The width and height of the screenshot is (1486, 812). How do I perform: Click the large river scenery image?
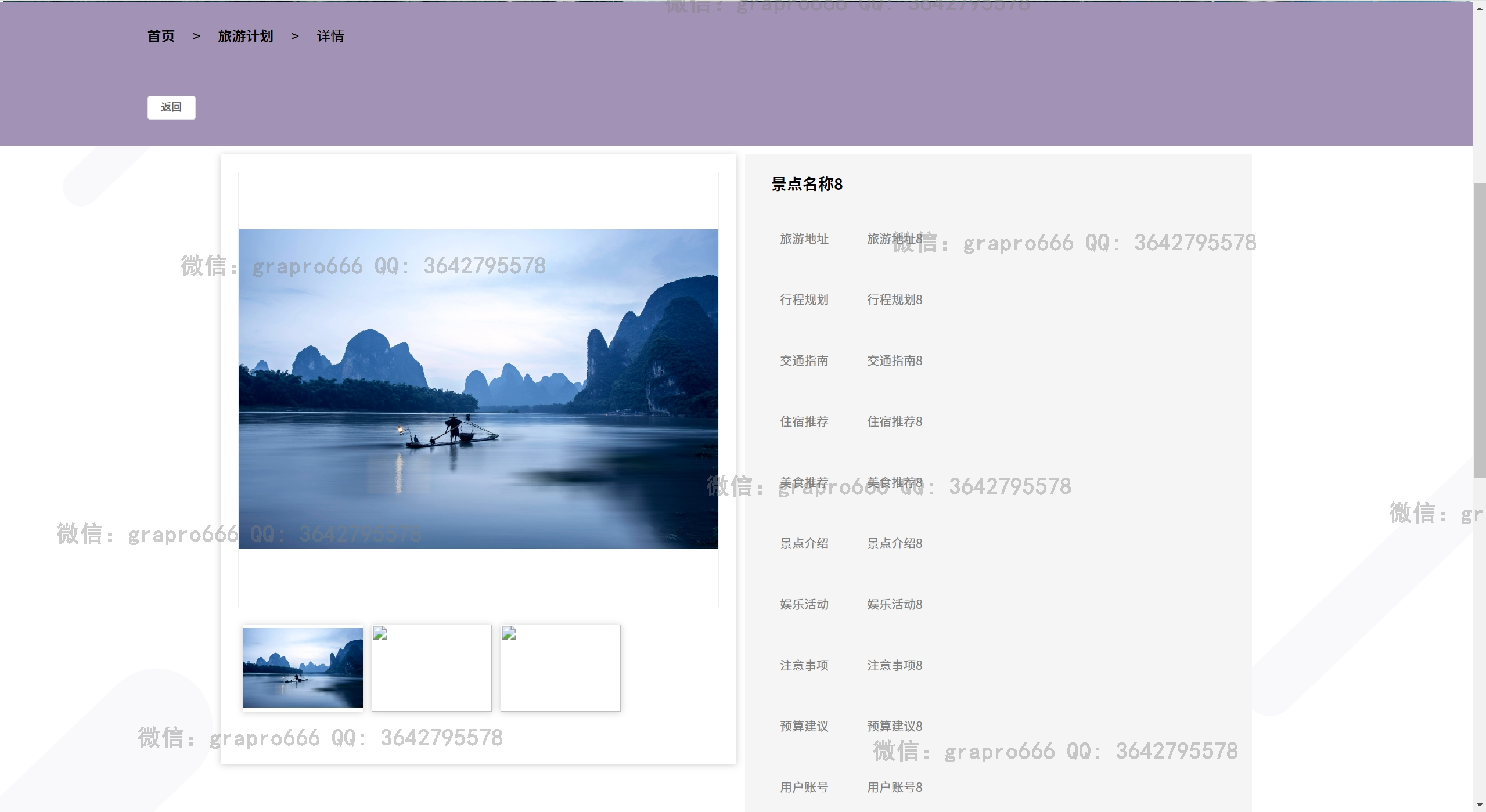[x=478, y=389]
